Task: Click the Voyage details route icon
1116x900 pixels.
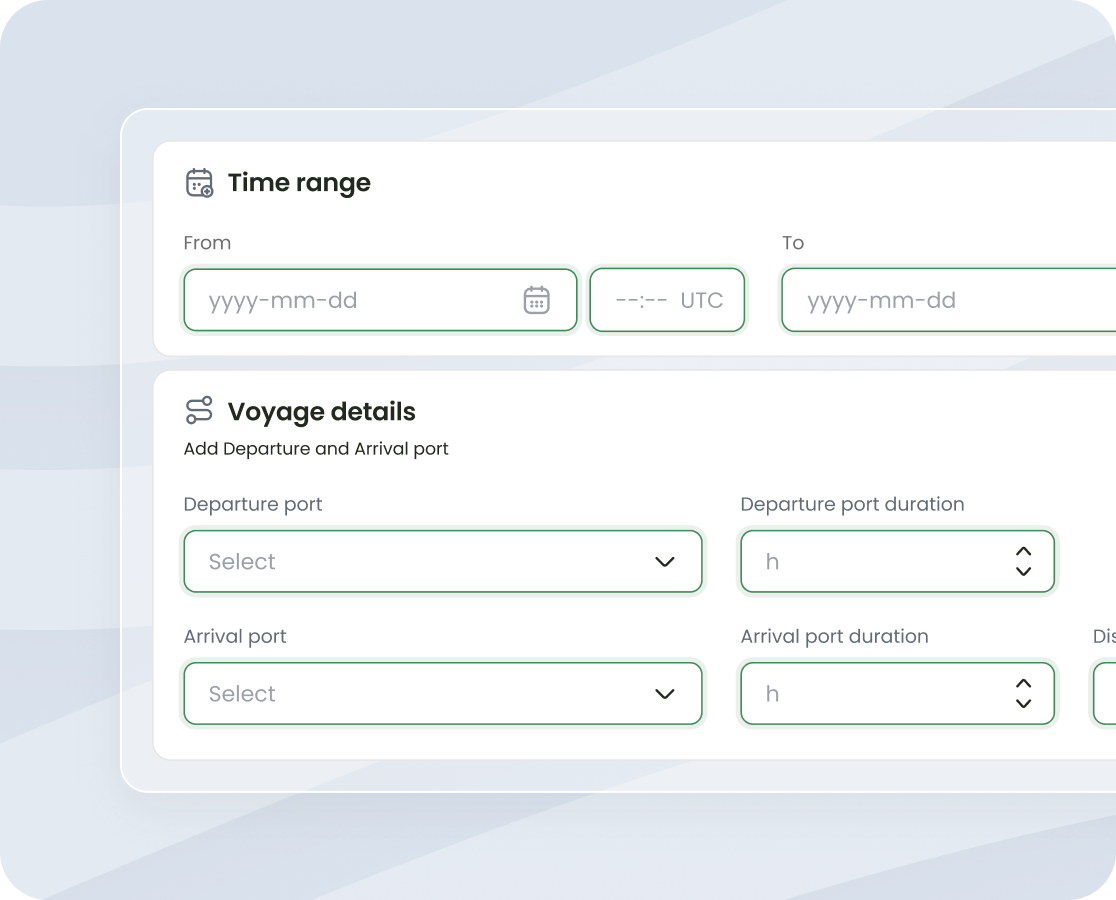Action: tap(200, 411)
